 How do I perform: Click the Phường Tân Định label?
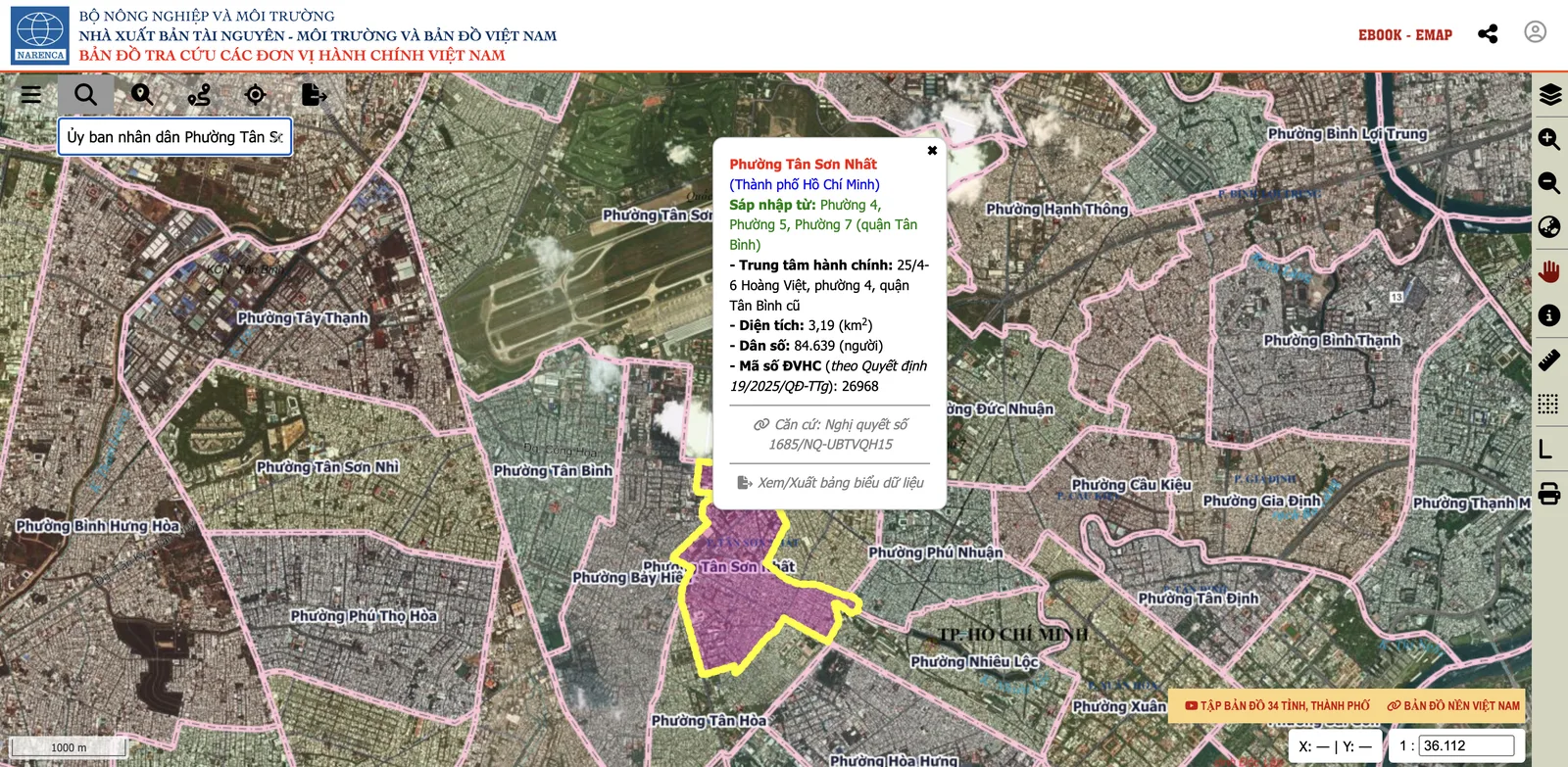pos(1199,599)
